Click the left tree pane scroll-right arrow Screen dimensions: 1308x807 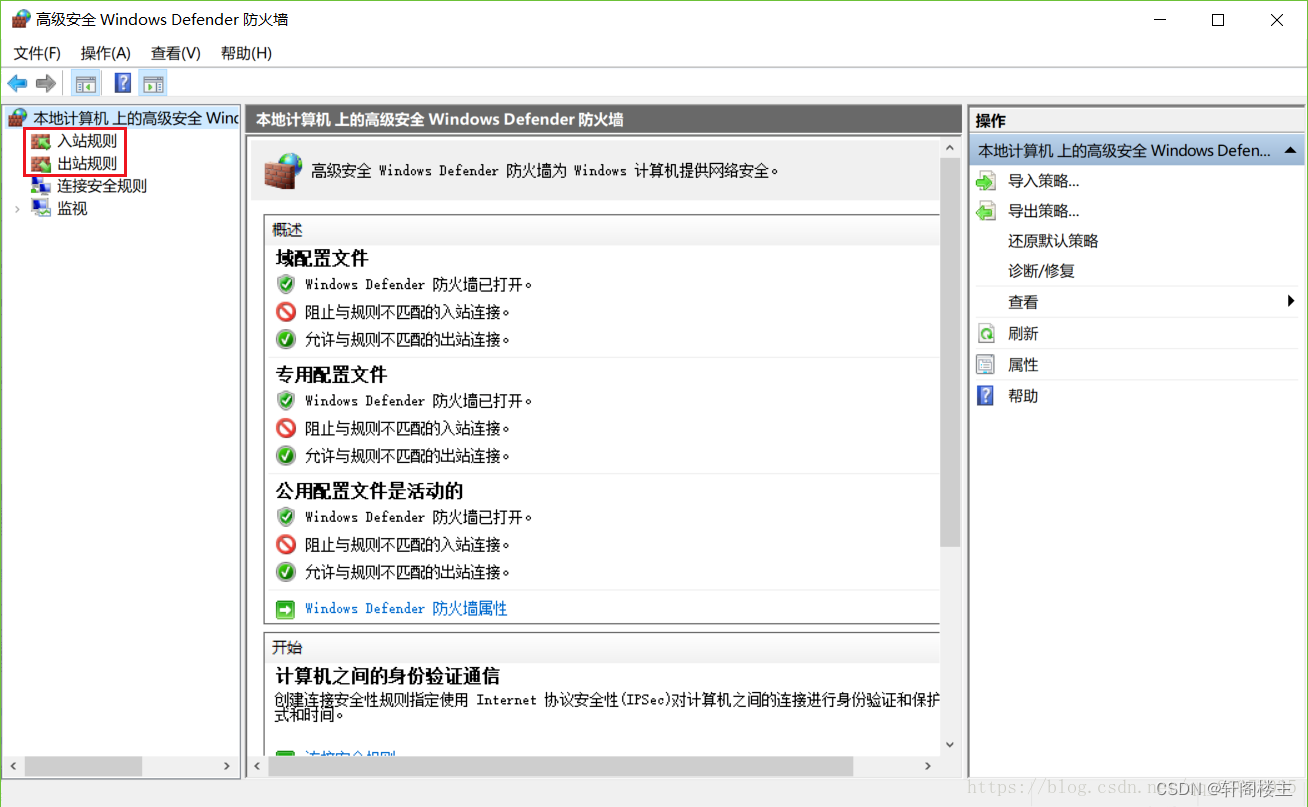pyautogui.click(x=227, y=766)
